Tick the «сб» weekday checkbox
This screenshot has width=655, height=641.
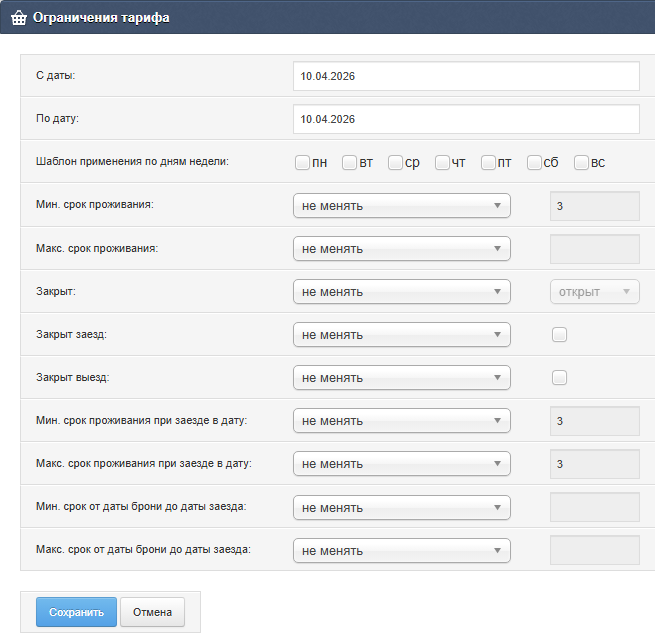(535, 163)
